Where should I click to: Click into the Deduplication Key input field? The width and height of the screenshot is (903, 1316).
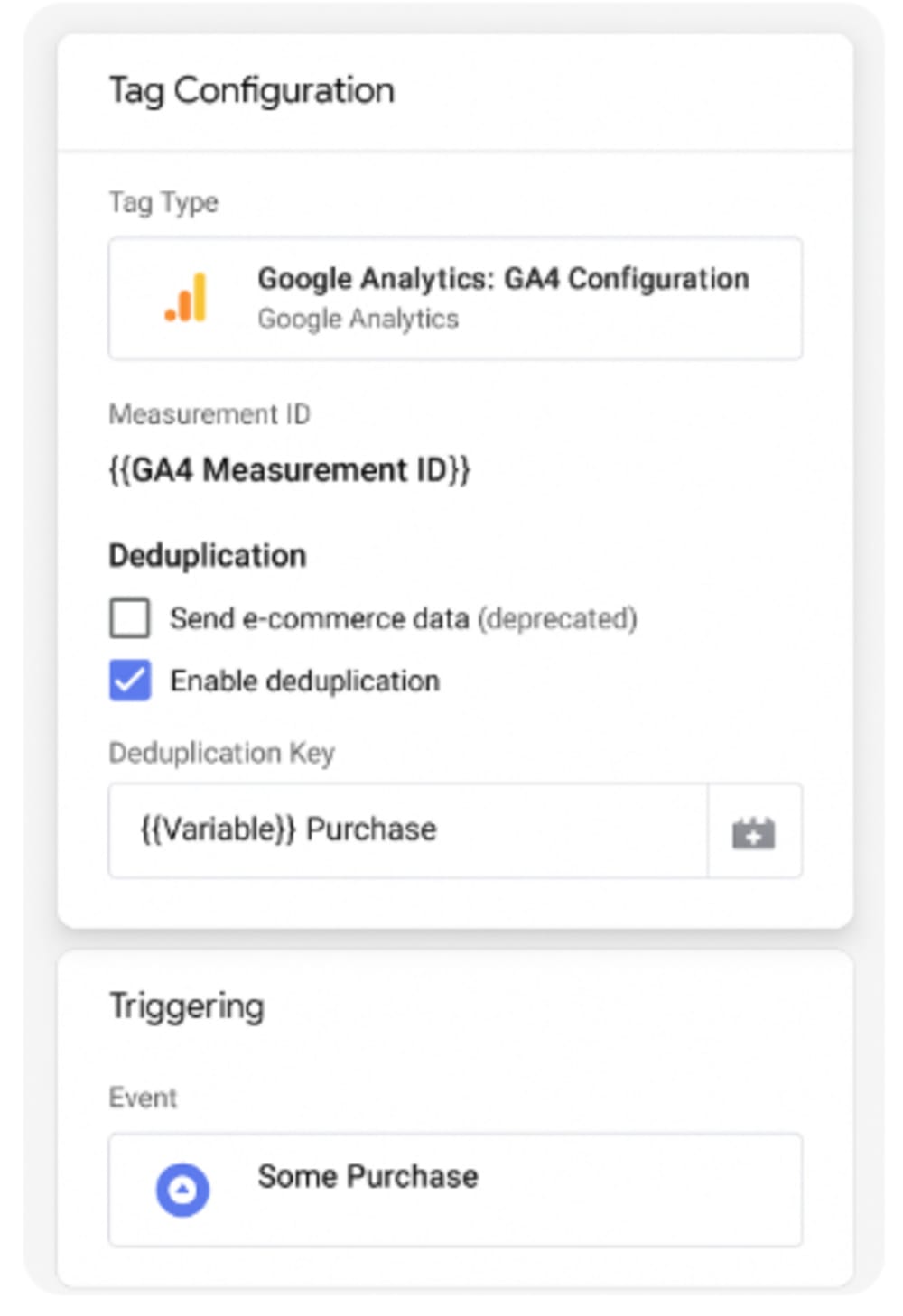pos(406,830)
